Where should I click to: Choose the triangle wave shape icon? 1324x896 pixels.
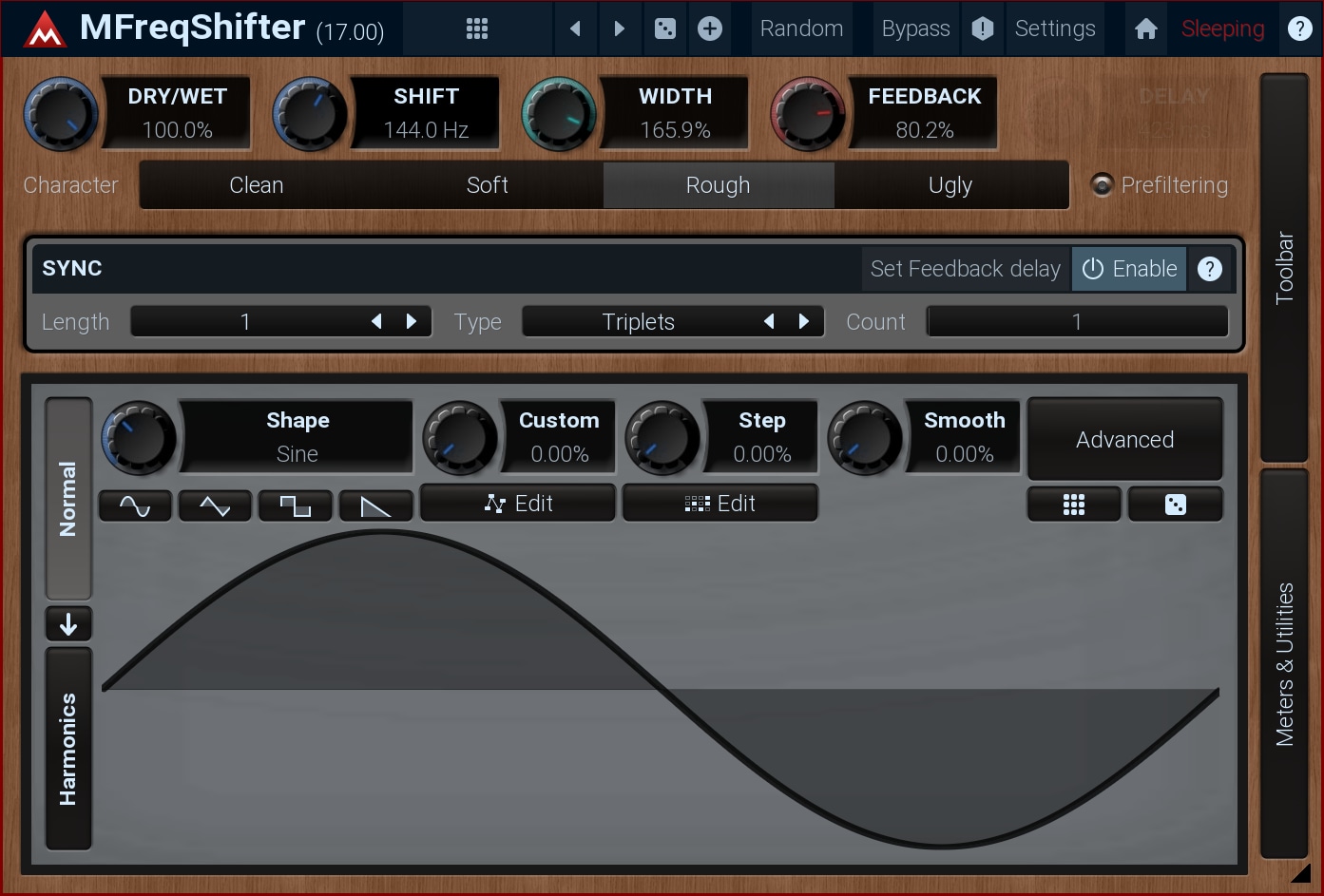[x=215, y=505]
